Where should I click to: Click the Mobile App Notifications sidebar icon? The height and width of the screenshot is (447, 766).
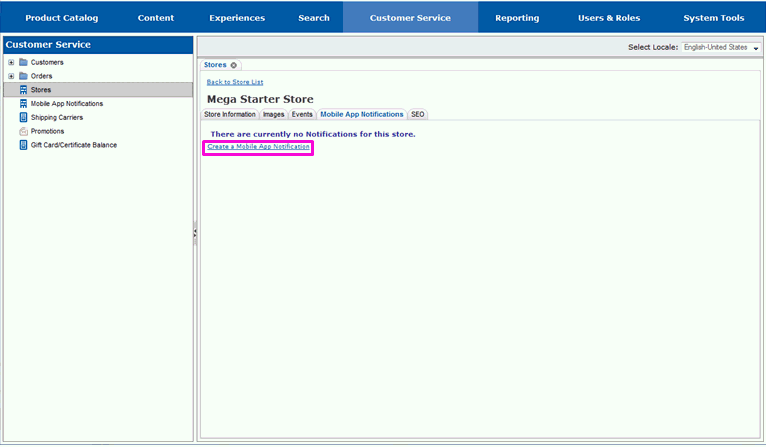(x=23, y=104)
